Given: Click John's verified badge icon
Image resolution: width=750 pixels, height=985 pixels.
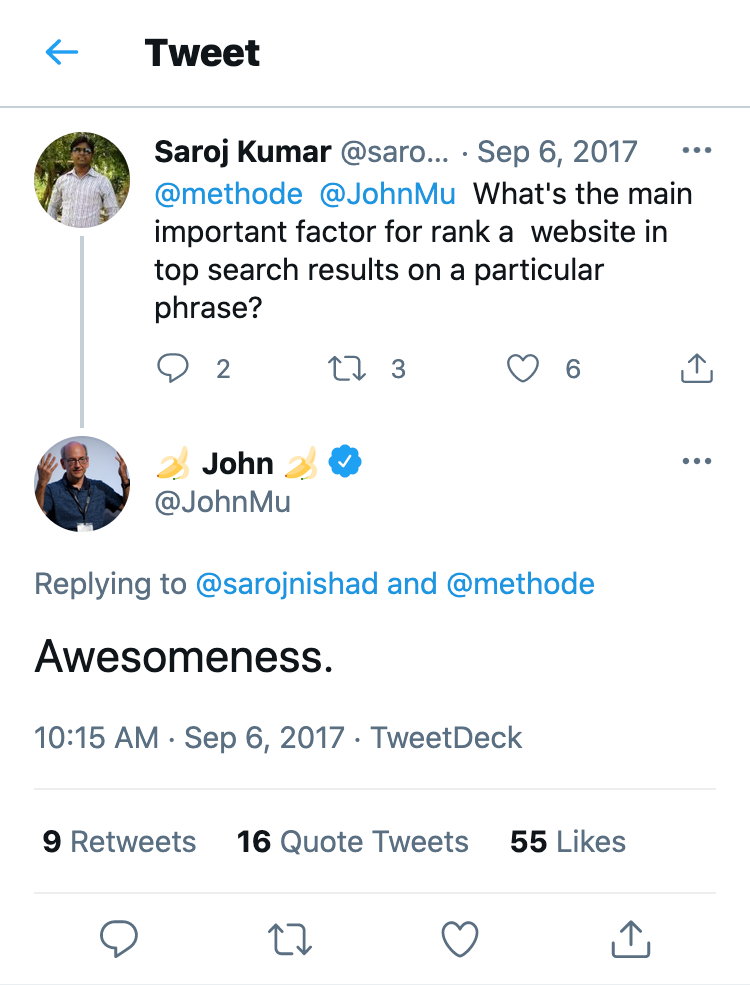Looking at the screenshot, I should (346, 462).
